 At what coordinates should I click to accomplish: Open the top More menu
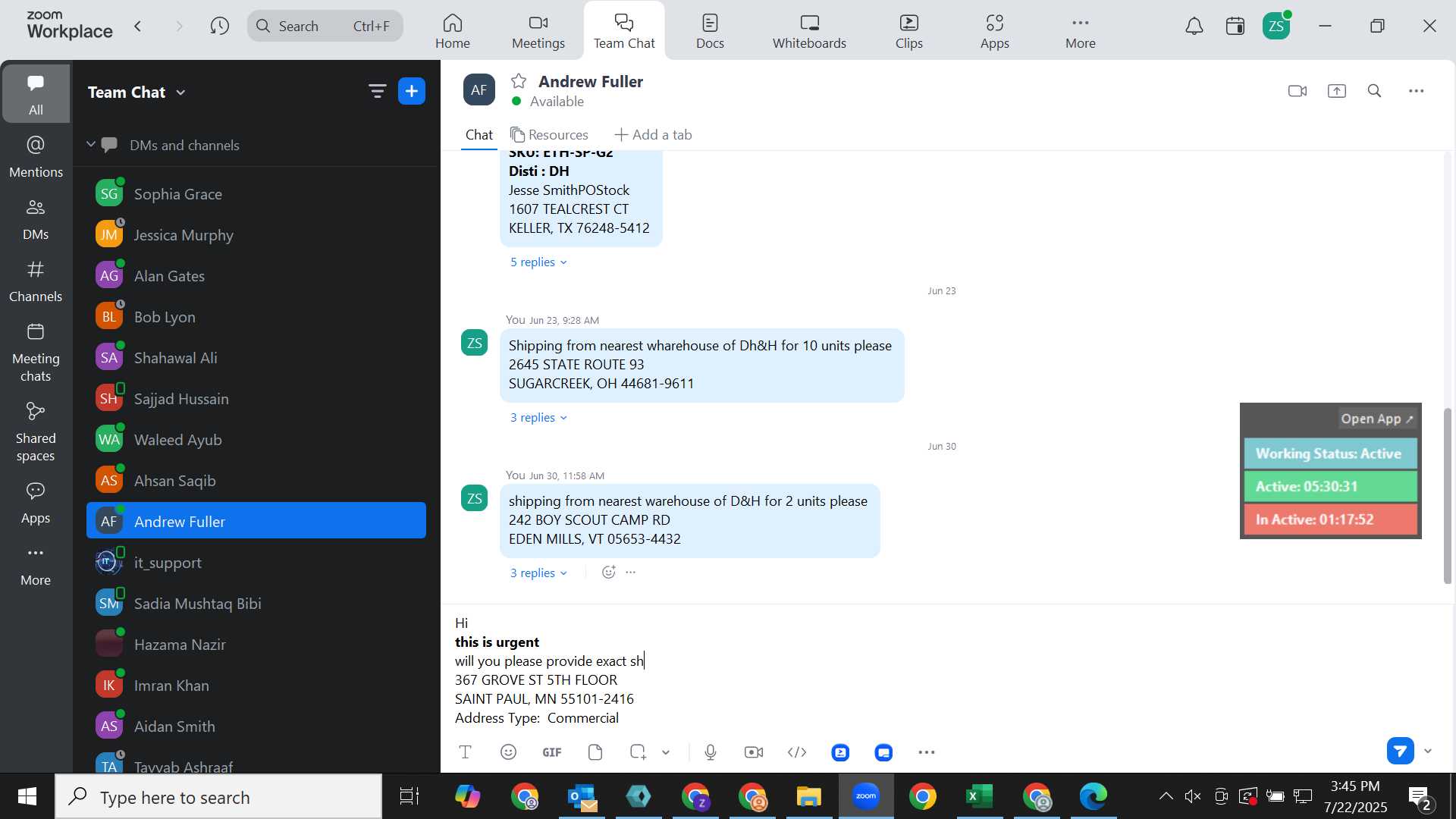1080,31
